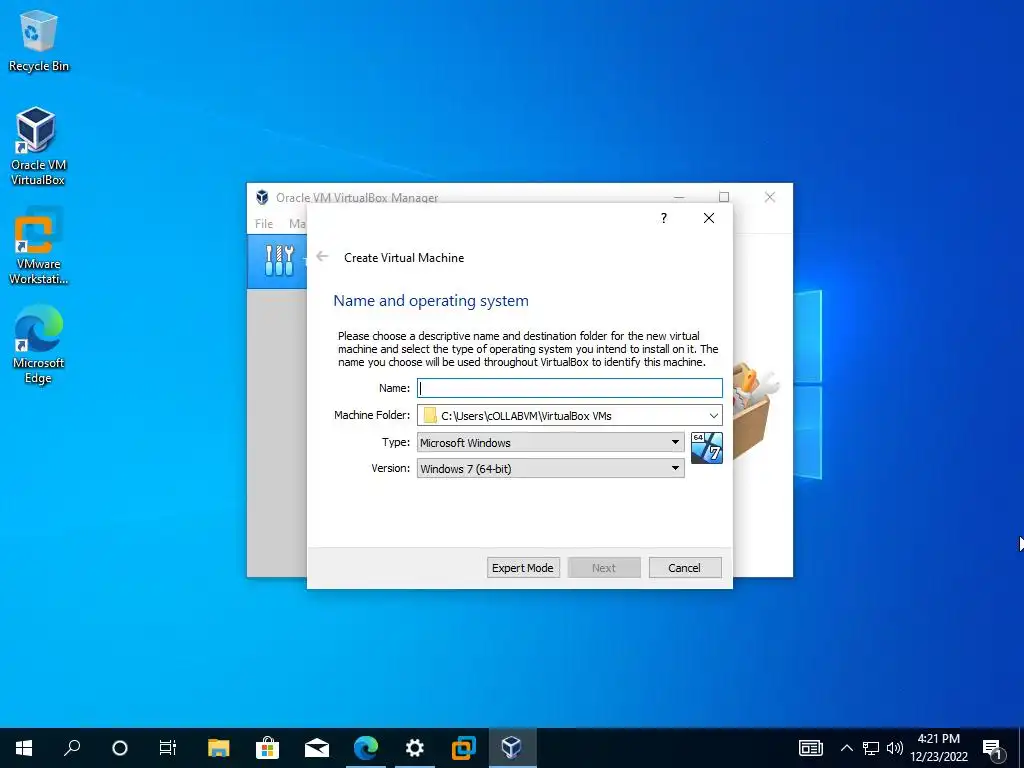This screenshot has width=1024, height=768.
Task: Open the notification center icon
Action: [993, 748]
